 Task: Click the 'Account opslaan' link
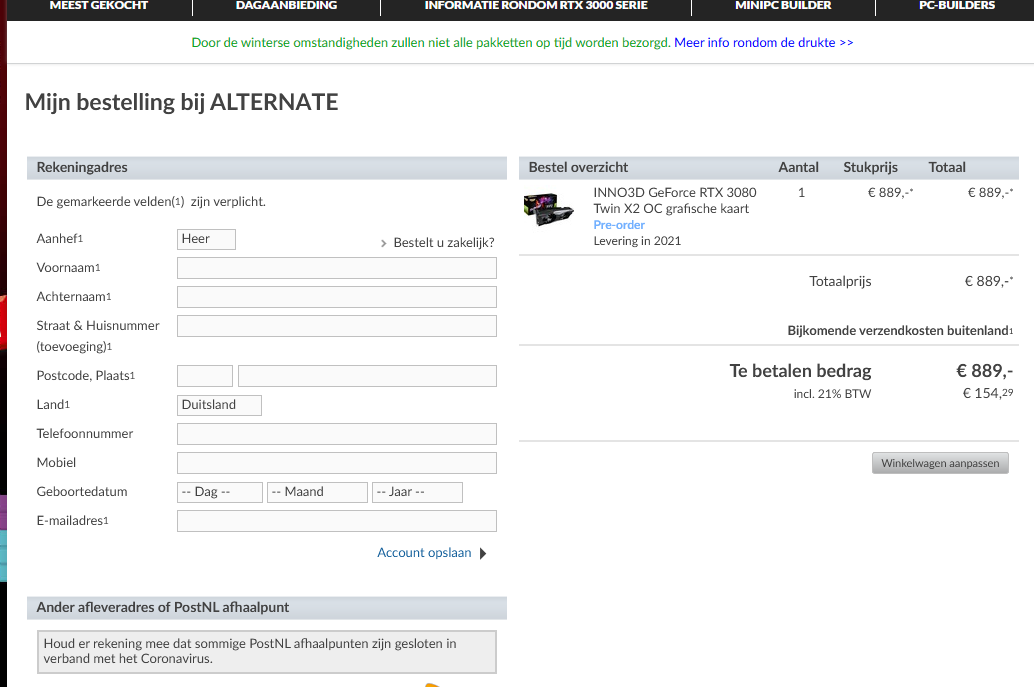click(x=424, y=553)
